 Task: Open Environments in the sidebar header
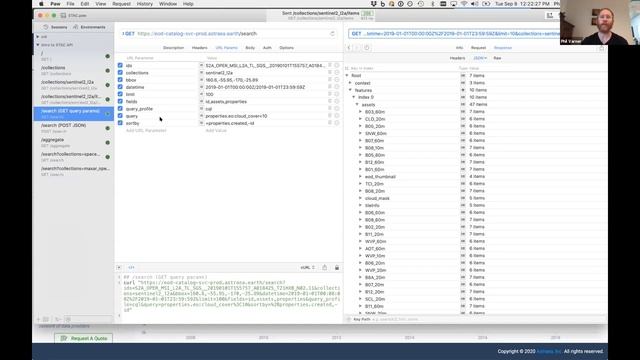coord(89,27)
